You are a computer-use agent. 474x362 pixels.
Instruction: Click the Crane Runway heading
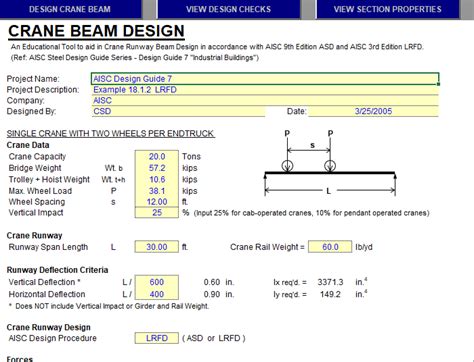click(34, 235)
